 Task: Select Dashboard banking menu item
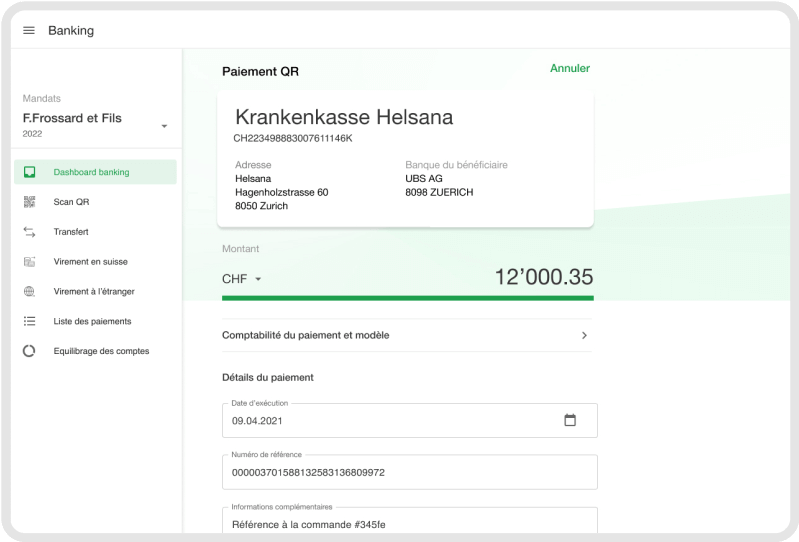tap(91, 172)
